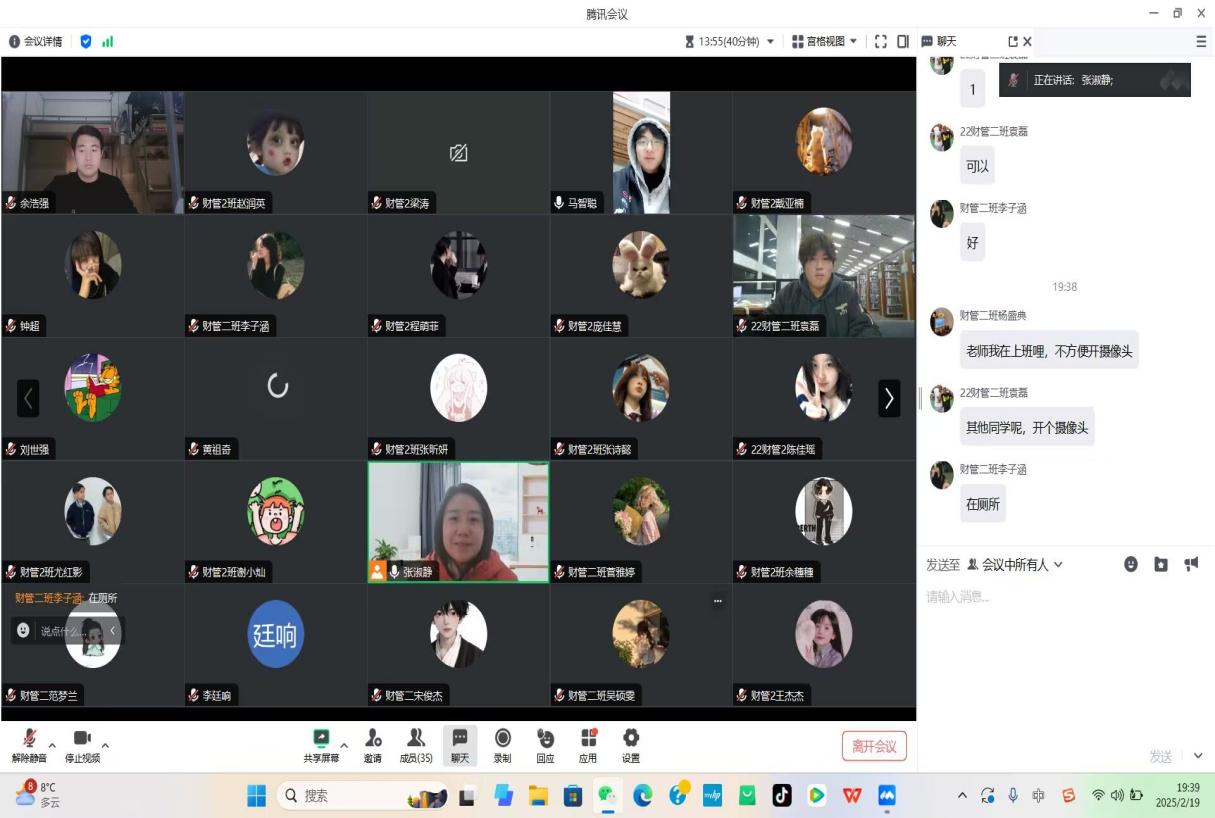
Task: Expand the 宫格视图 layout dropdown
Action: [x=825, y=41]
